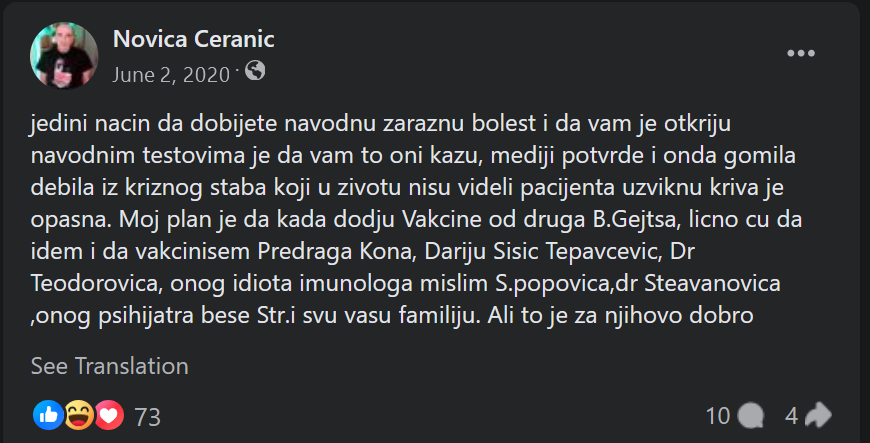
Task: Click the share arrow icon
Action: [x=818, y=415]
